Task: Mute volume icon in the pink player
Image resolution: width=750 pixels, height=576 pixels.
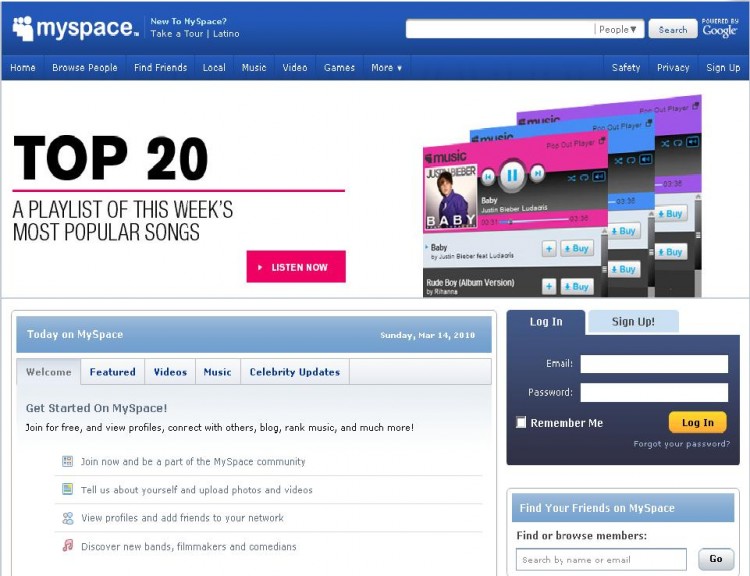Action: click(599, 177)
